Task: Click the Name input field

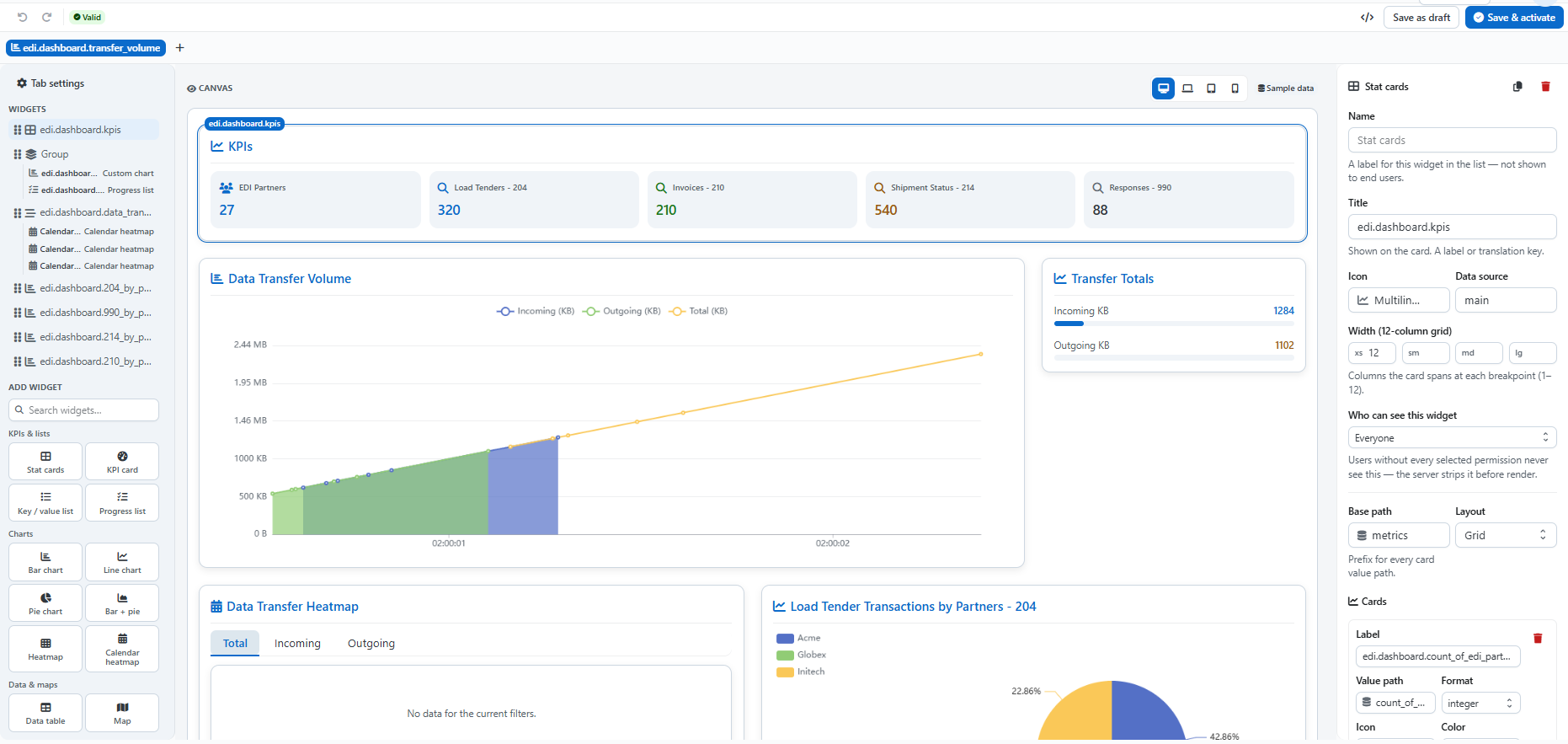Action: 1452,140
